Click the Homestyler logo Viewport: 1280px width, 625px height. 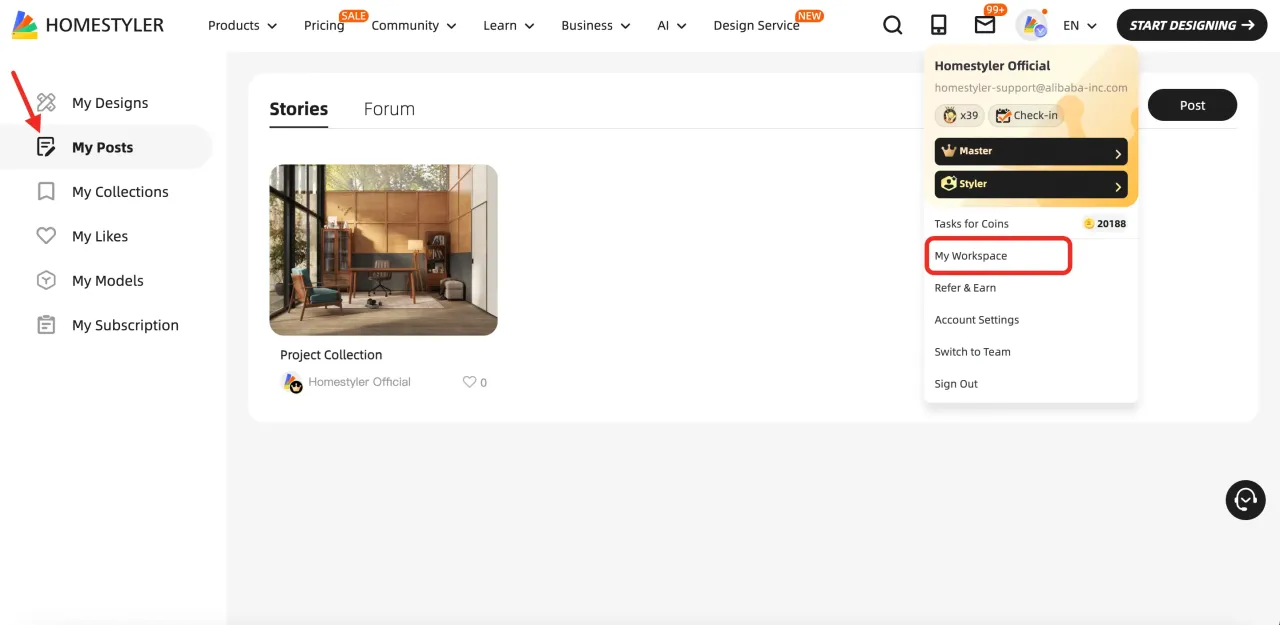(88, 25)
